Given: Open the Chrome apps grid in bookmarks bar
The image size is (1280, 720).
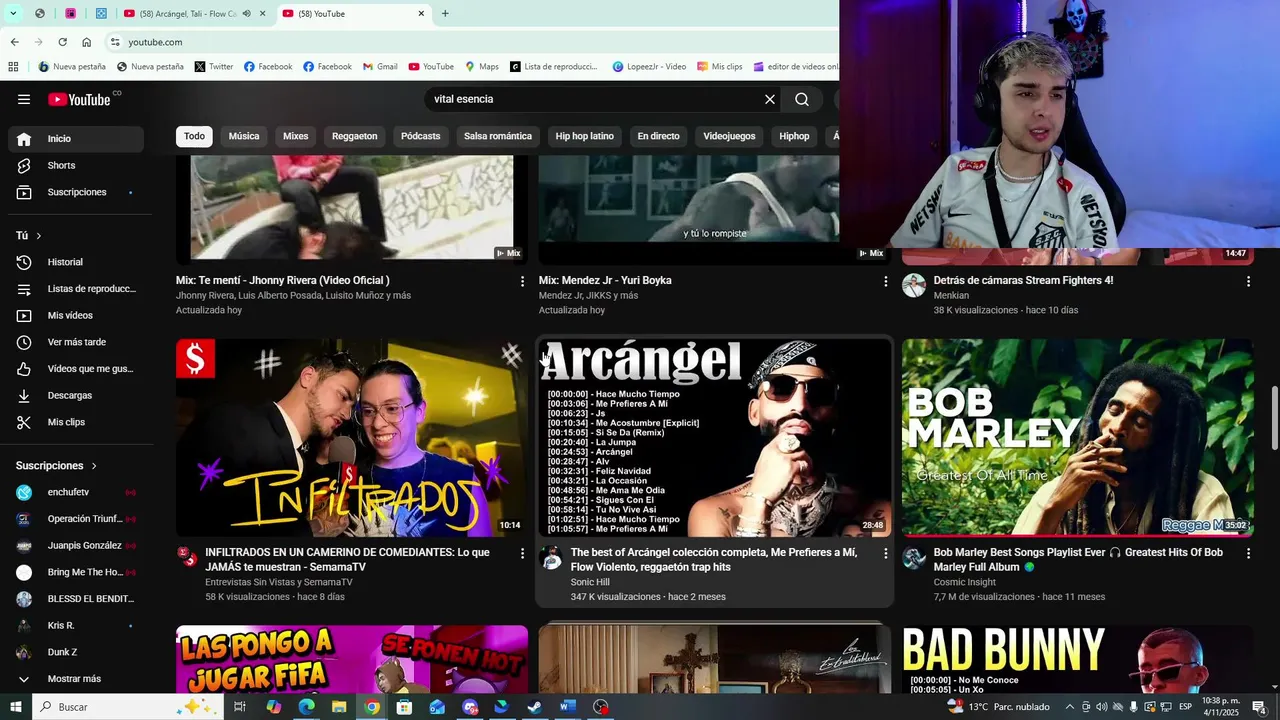Looking at the screenshot, I should click(13, 67).
